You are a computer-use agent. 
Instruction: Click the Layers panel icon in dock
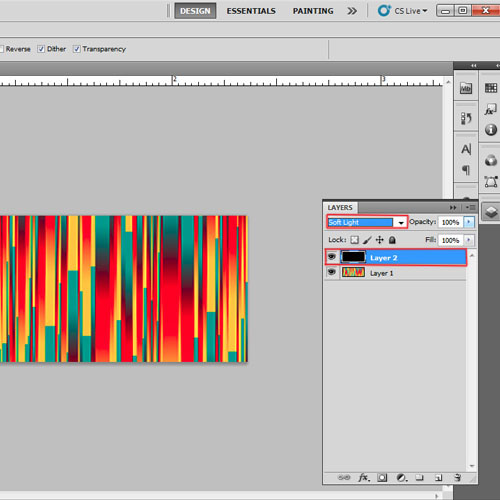(491, 212)
